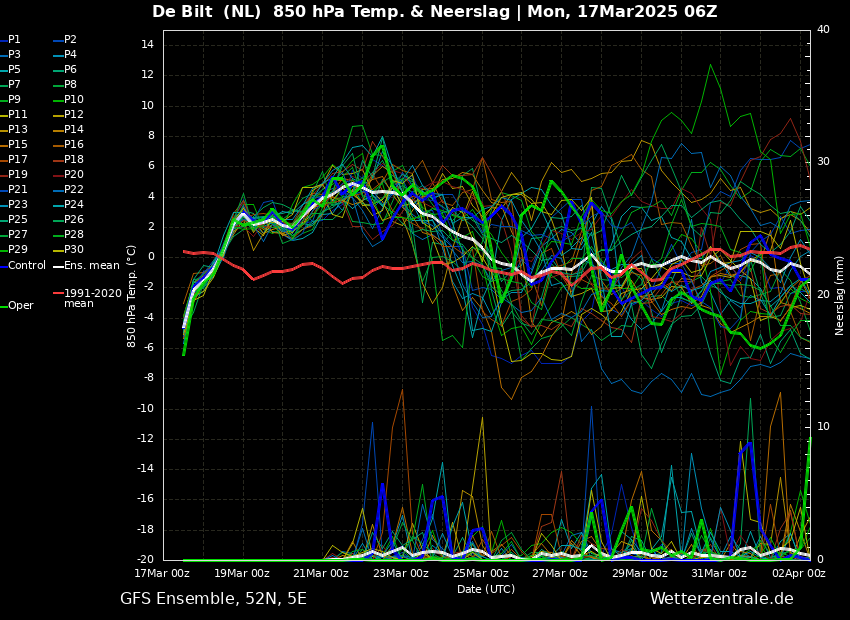Viewport: 850px width, 620px height.
Task: Click legend item P7
Action: pos(11,85)
